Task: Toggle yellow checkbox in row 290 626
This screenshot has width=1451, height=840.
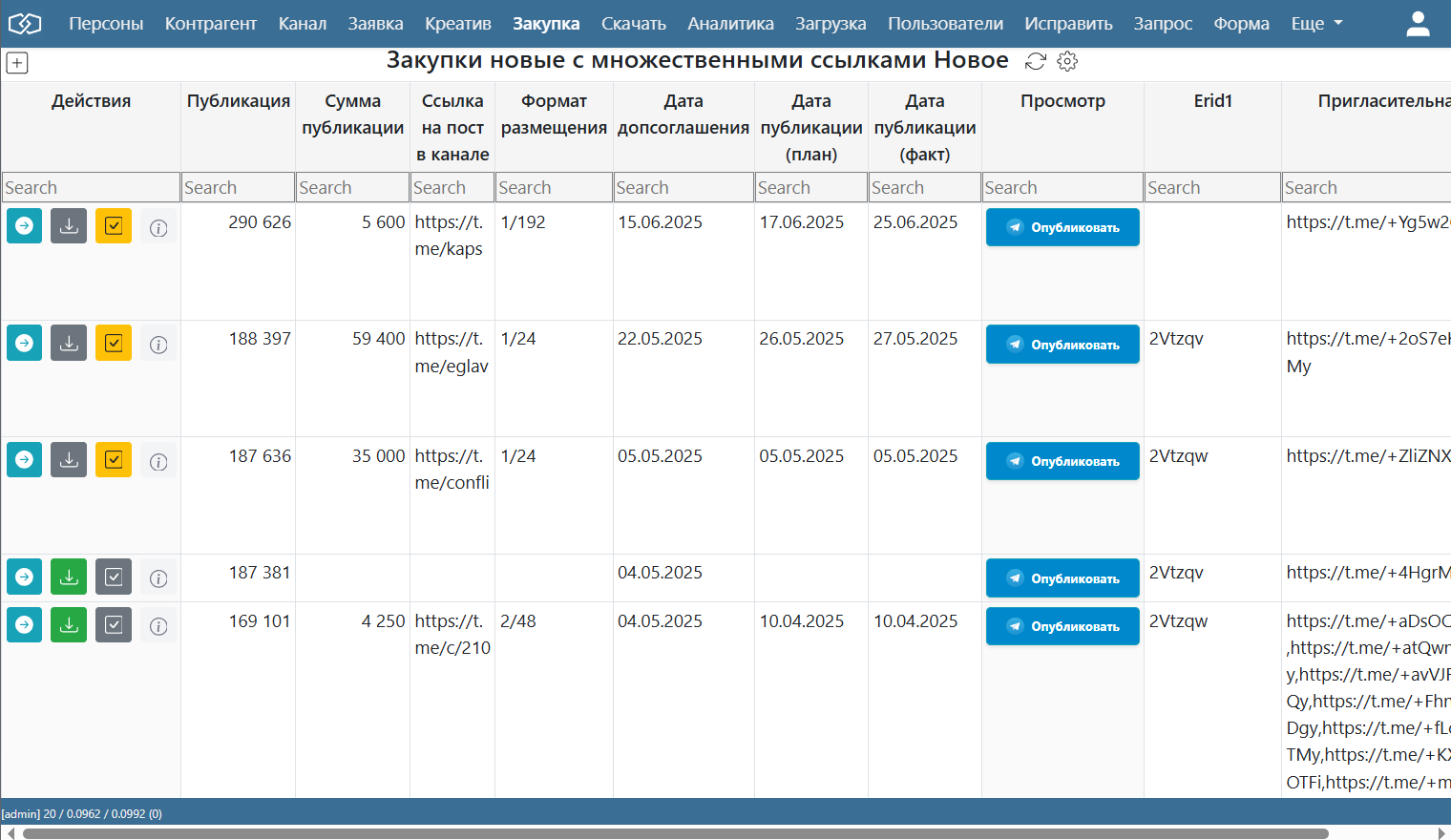Action: [x=114, y=226]
